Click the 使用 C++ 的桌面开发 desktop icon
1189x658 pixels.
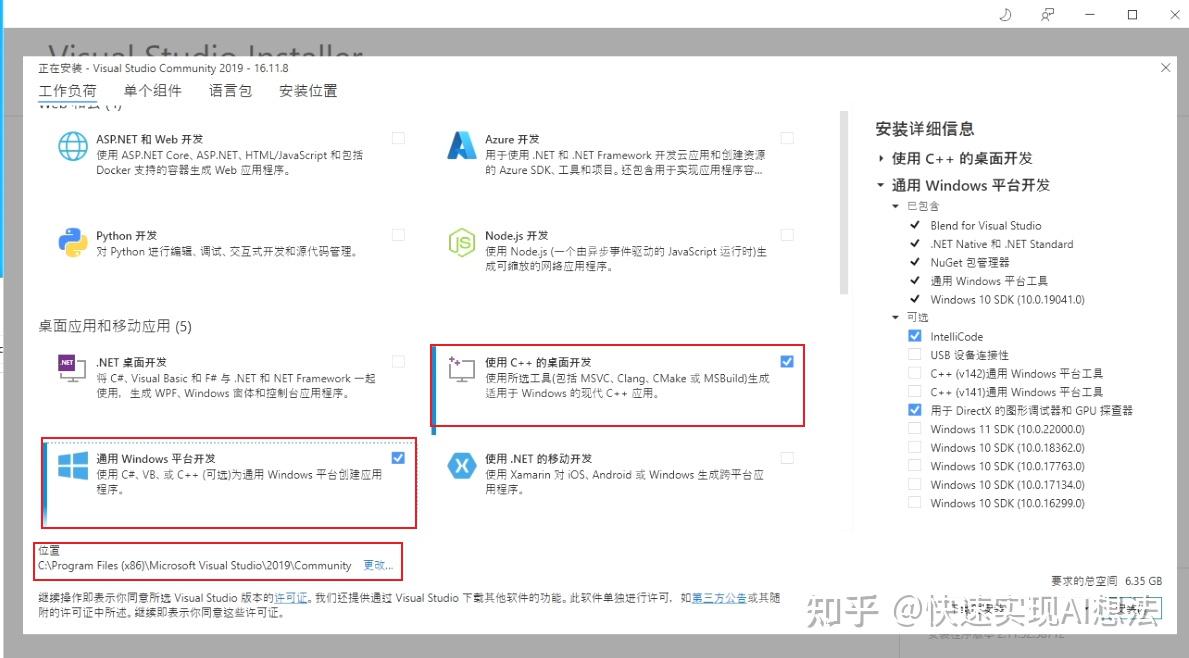(x=461, y=369)
